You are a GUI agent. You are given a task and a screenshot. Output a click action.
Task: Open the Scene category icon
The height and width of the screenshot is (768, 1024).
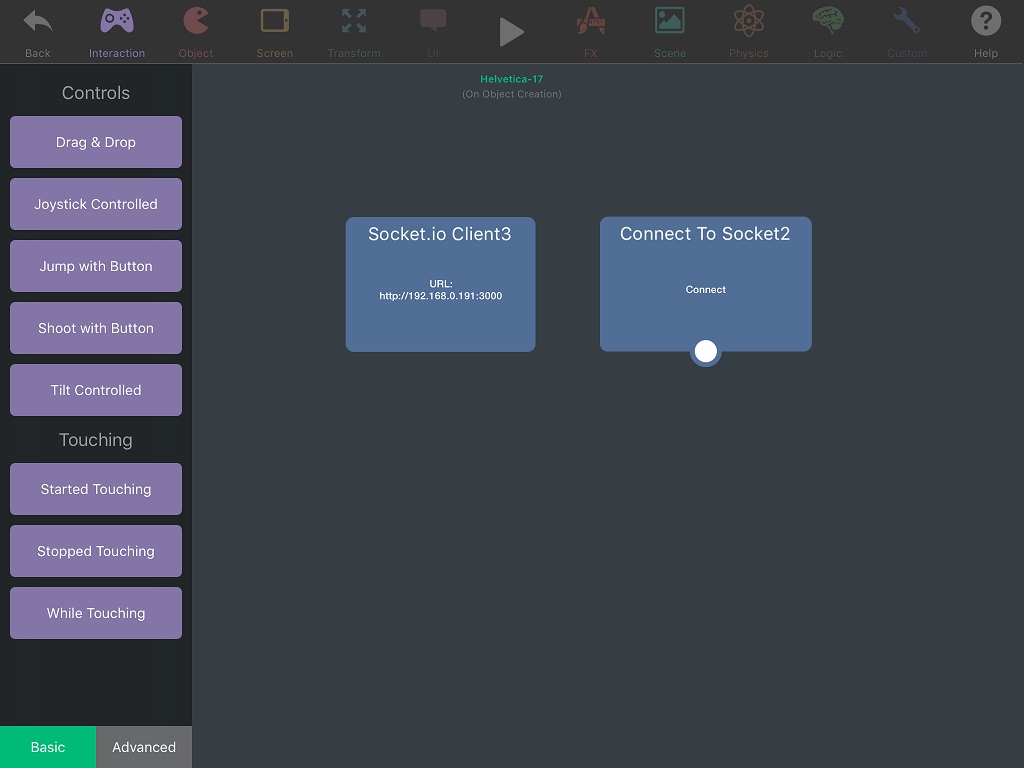coord(670,21)
